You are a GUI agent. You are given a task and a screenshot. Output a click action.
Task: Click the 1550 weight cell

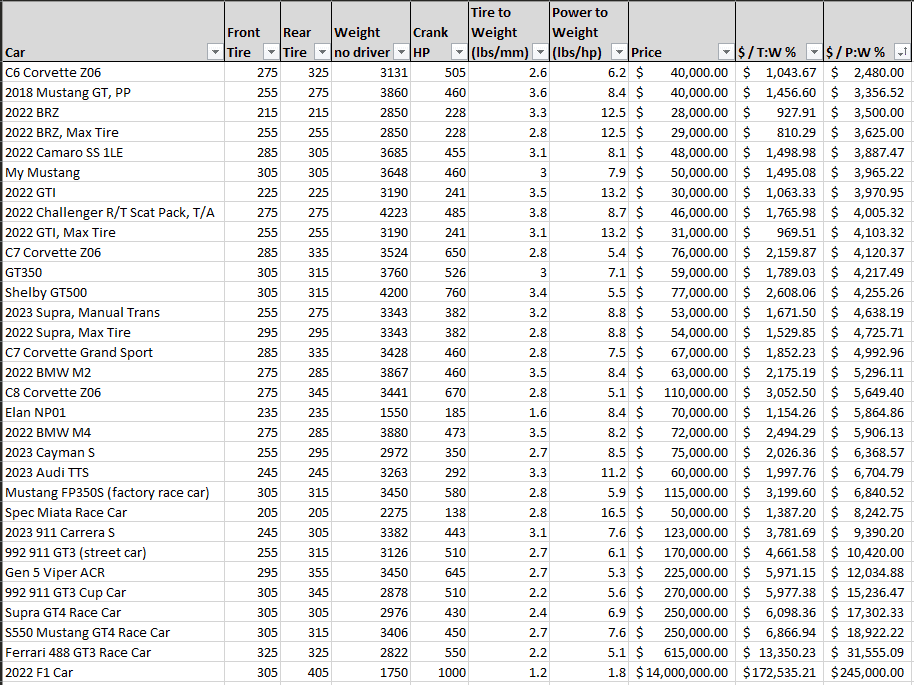pos(371,413)
